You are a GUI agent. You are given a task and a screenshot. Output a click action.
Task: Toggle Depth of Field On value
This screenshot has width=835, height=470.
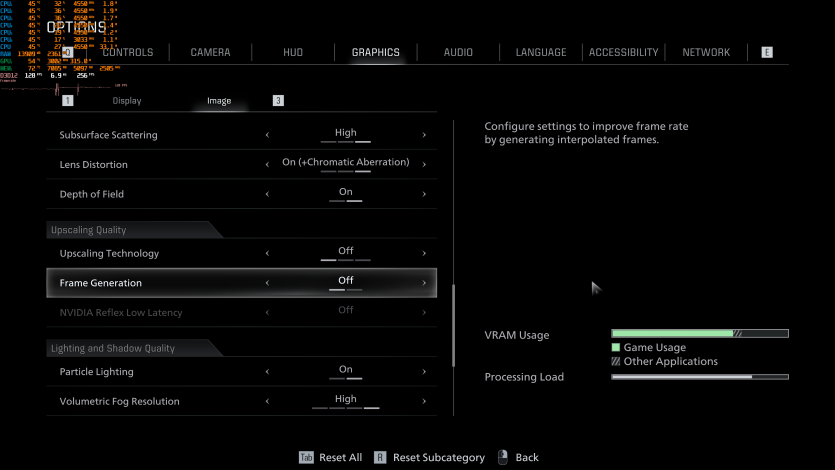click(345, 192)
